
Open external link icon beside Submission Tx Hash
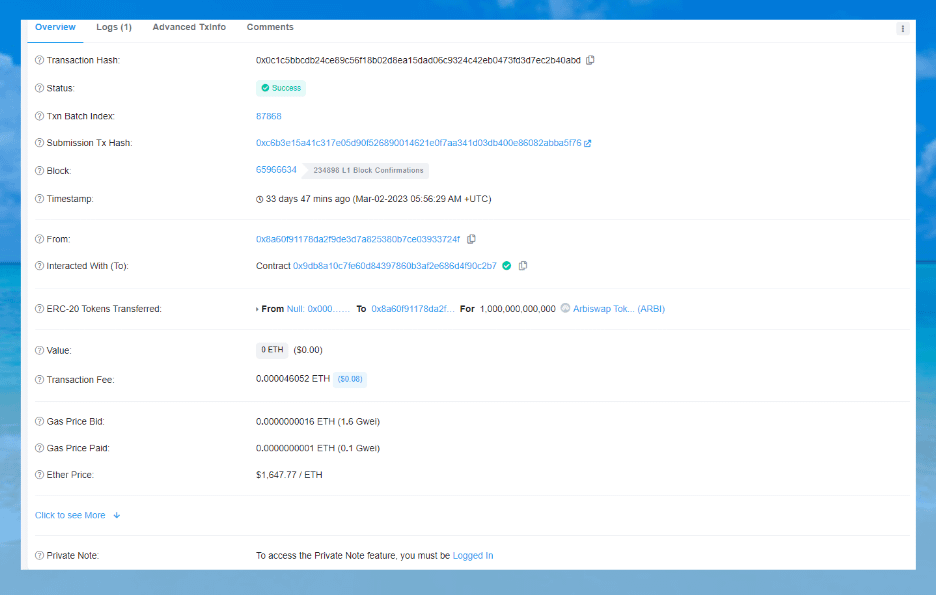(x=588, y=143)
